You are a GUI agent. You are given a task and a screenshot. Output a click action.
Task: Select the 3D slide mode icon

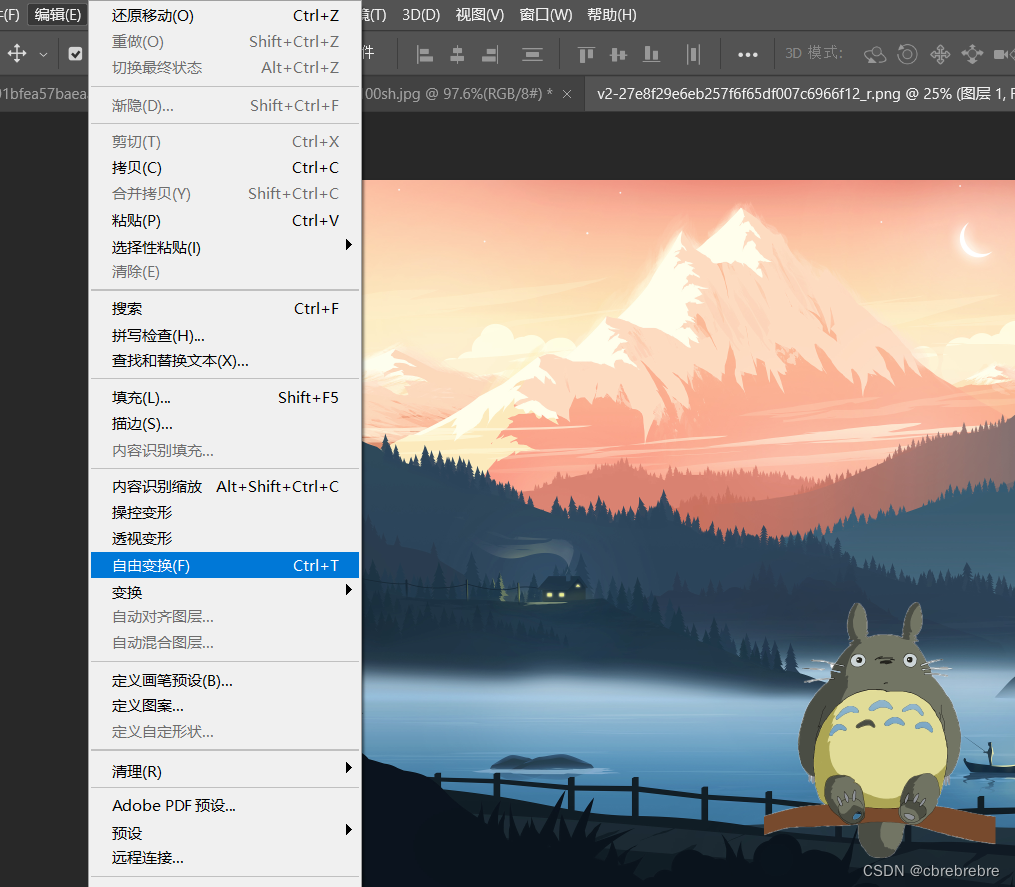[972, 54]
